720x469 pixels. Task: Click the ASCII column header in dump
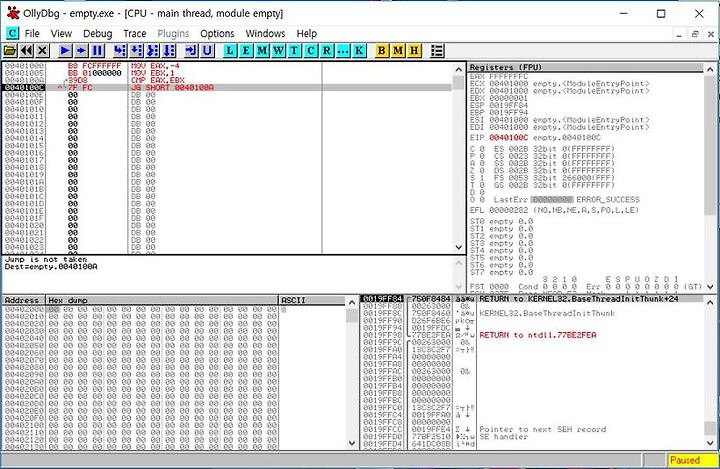coord(312,300)
